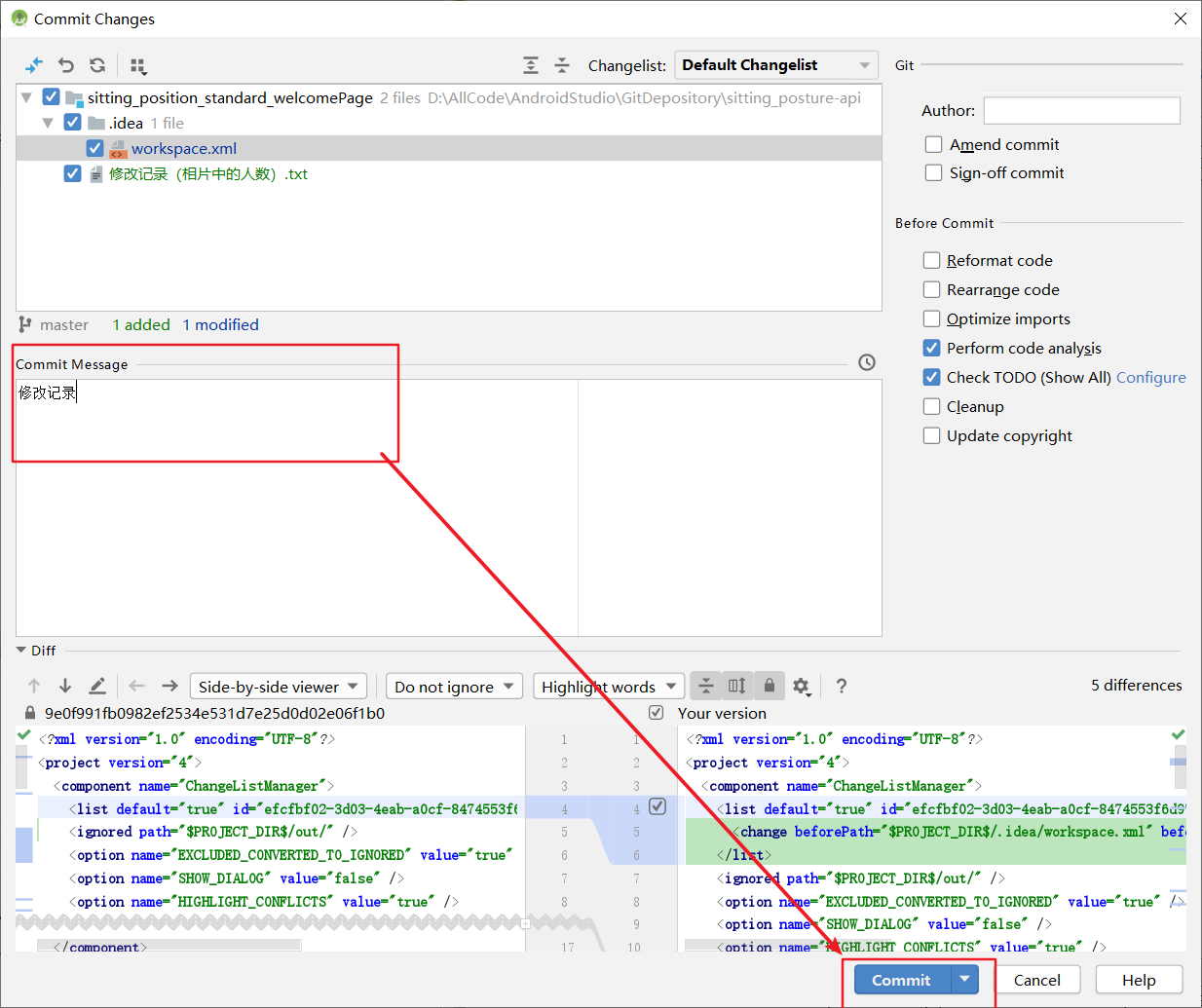The height and width of the screenshot is (1008, 1202).
Task: Go to next difference arrow
Action: pos(65,686)
